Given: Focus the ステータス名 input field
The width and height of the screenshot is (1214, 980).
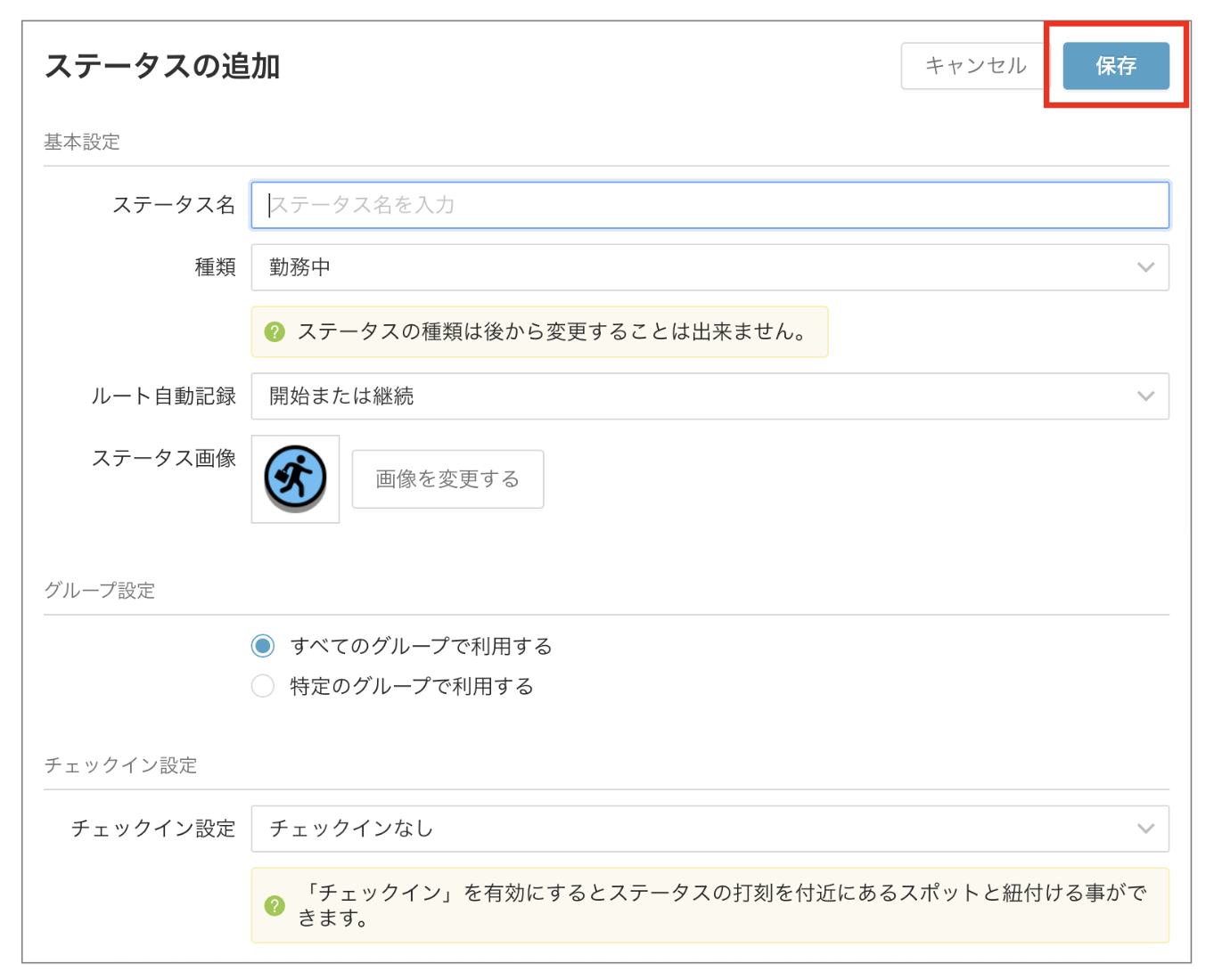Looking at the screenshot, I should 710,205.
